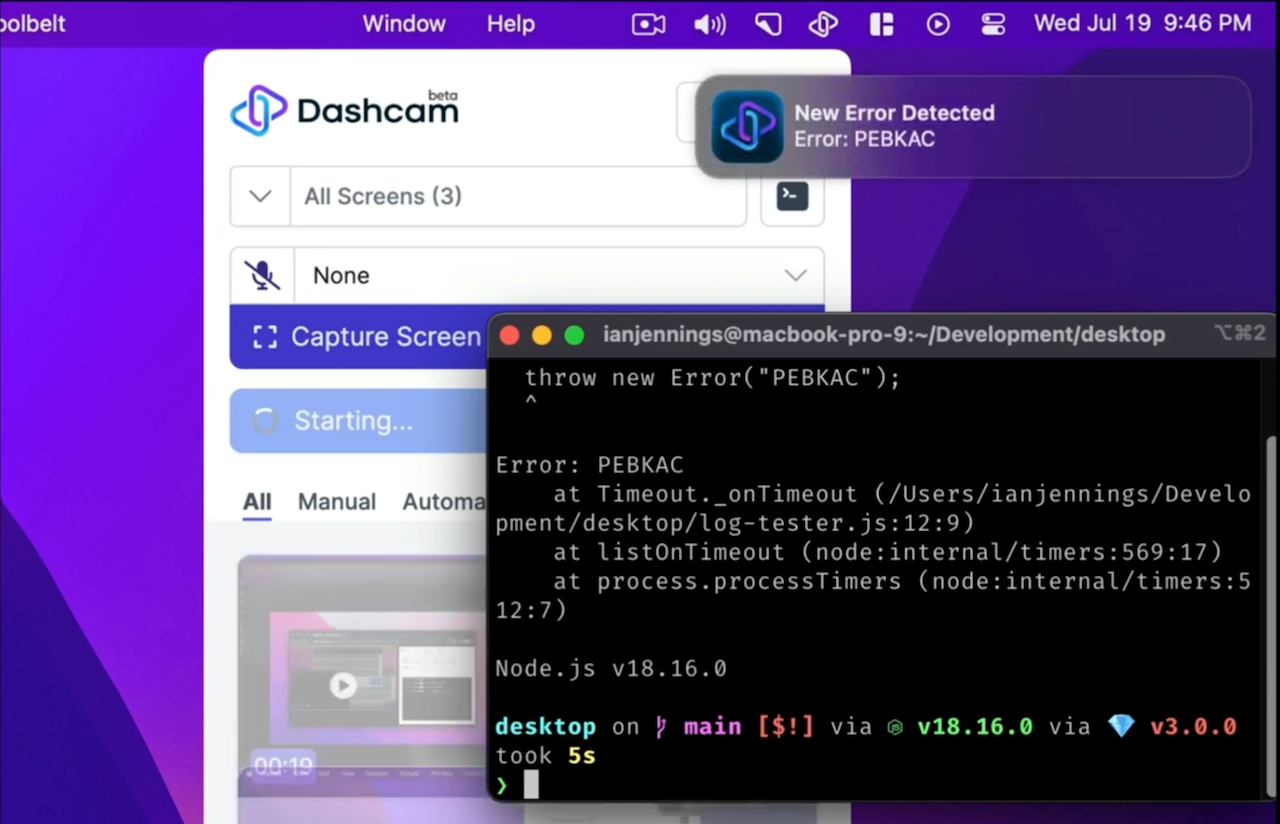Click the camera icon in menu bar
The width and height of the screenshot is (1280, 824).
pyautogui.click(x=648, y=24)
